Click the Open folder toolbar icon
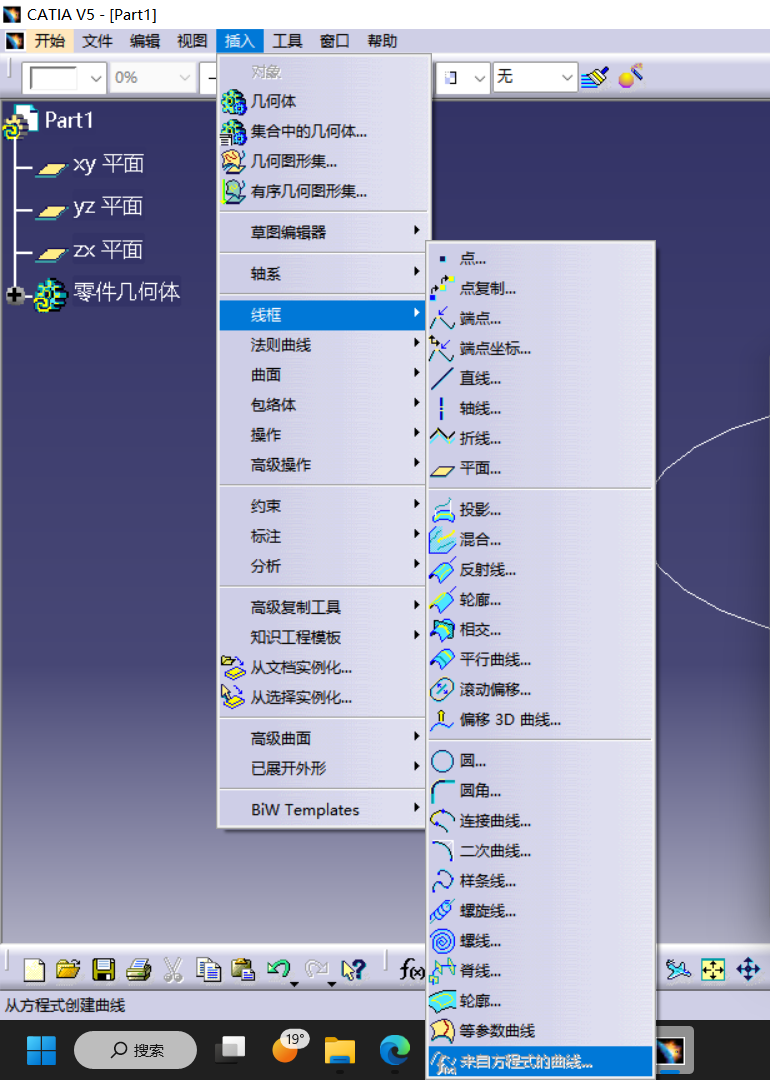Screen dimensions: 770x1080 pos(68,970)
